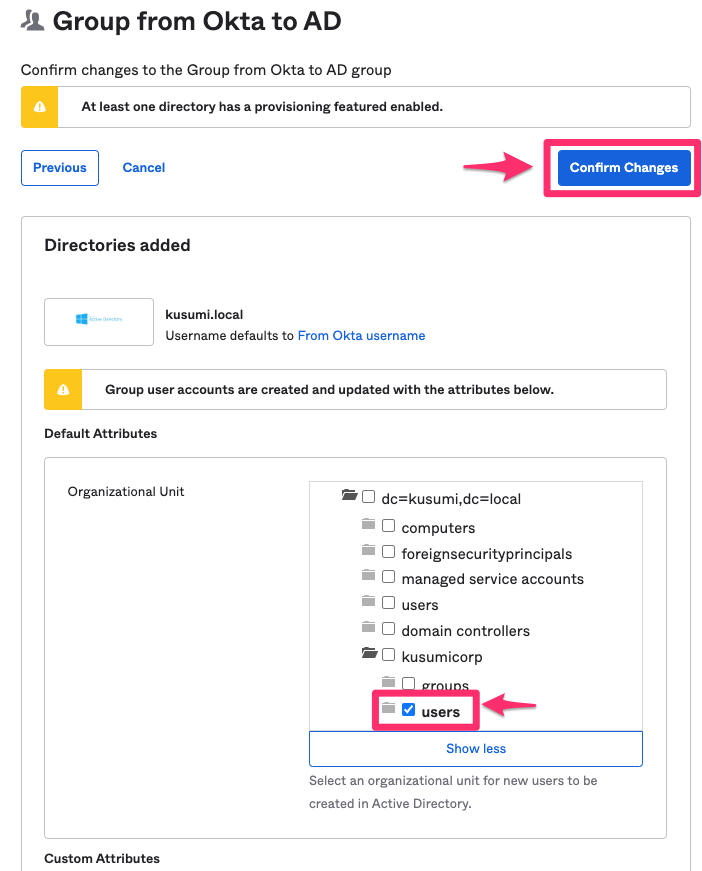Check the computers checkbox
Screen dimensions: 702x871
388,525
